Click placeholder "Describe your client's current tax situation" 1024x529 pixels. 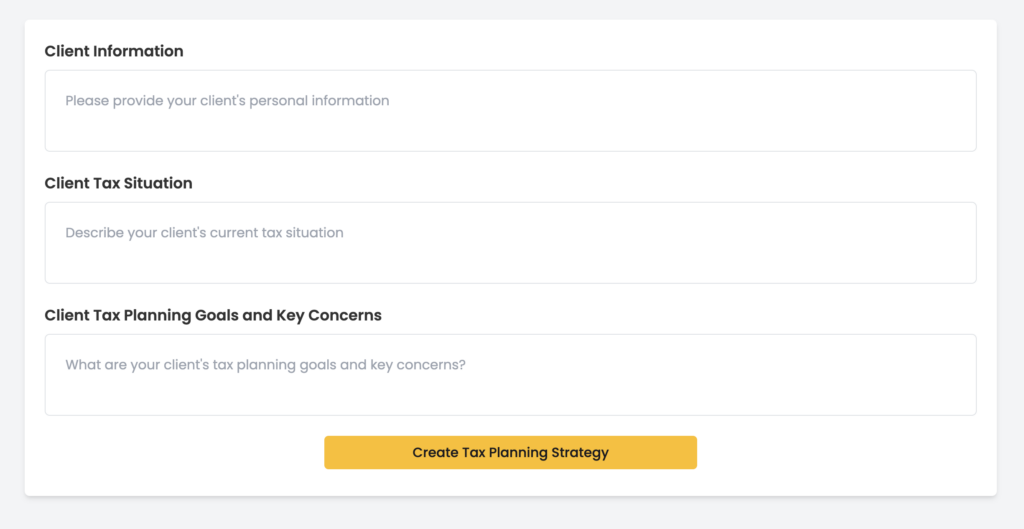point(204,233)
